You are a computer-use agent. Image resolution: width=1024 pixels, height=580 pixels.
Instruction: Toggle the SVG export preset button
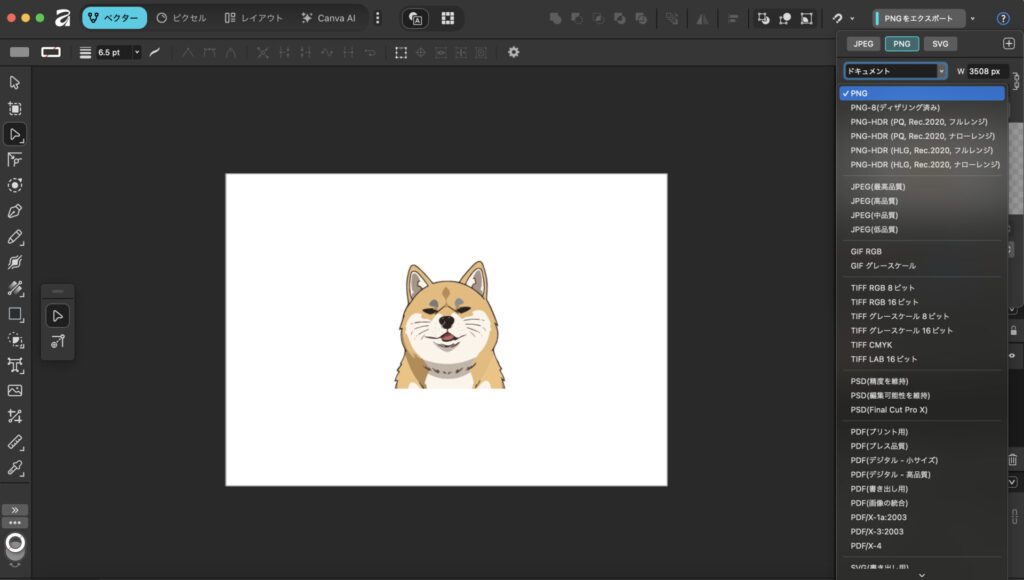click(940, 44)
